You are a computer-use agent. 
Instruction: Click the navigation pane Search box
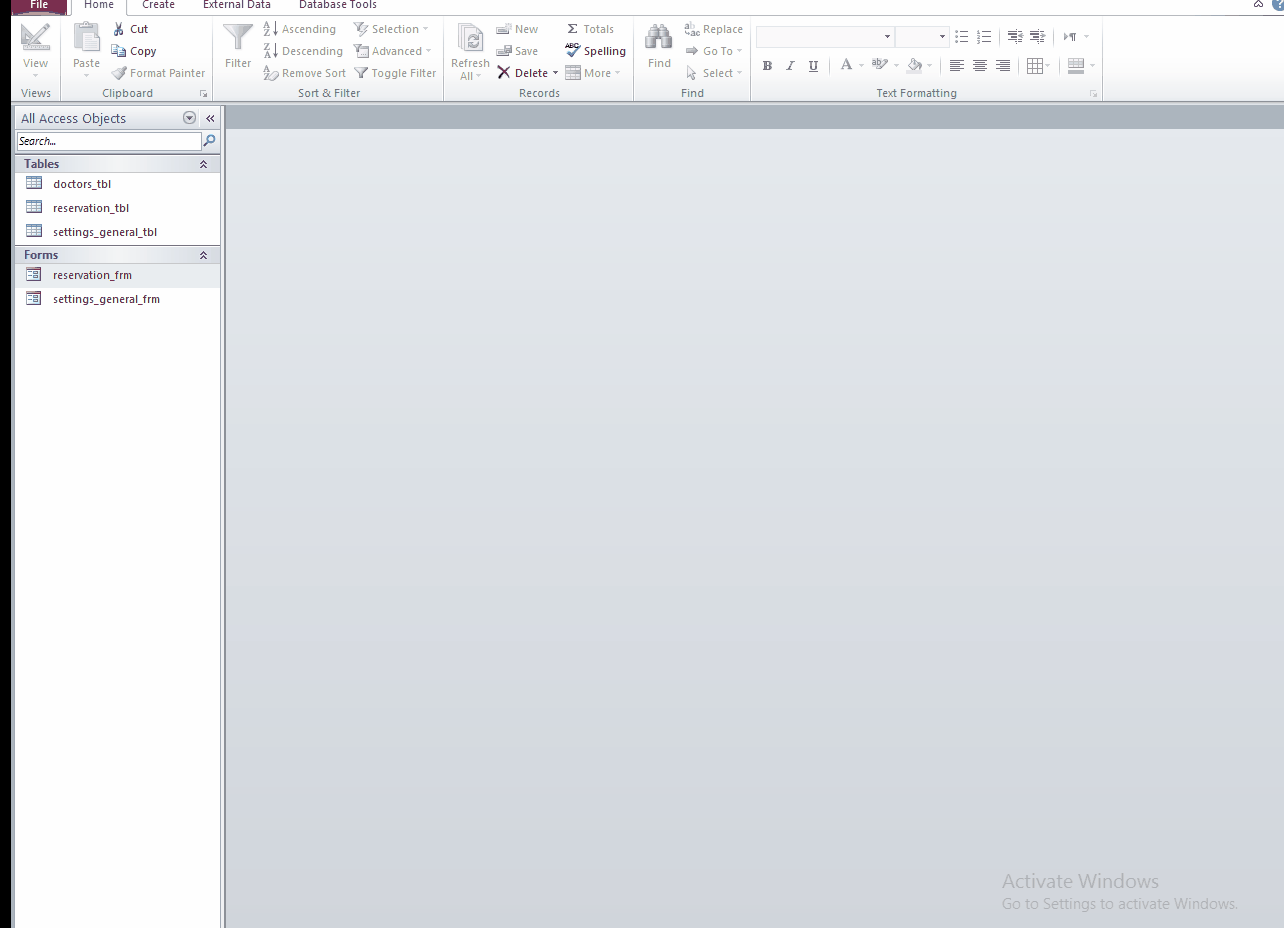pyautogui.click(x=108, y=141)
